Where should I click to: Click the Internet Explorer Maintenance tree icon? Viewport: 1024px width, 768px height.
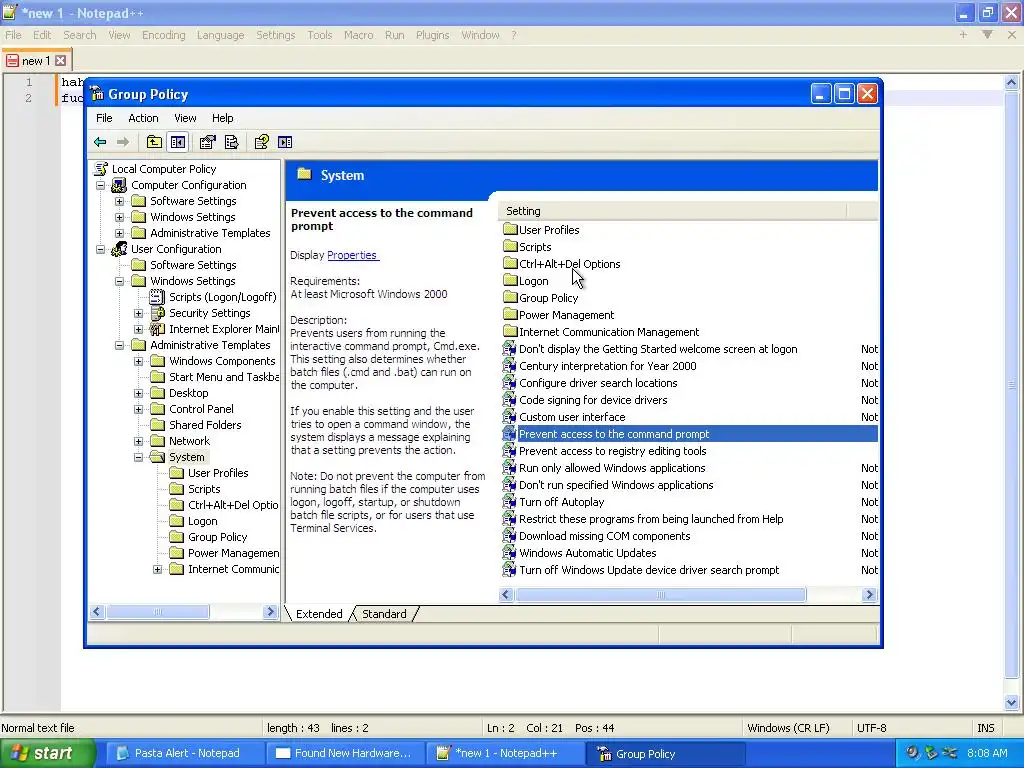pyautogui.click(x=157, y=329)
